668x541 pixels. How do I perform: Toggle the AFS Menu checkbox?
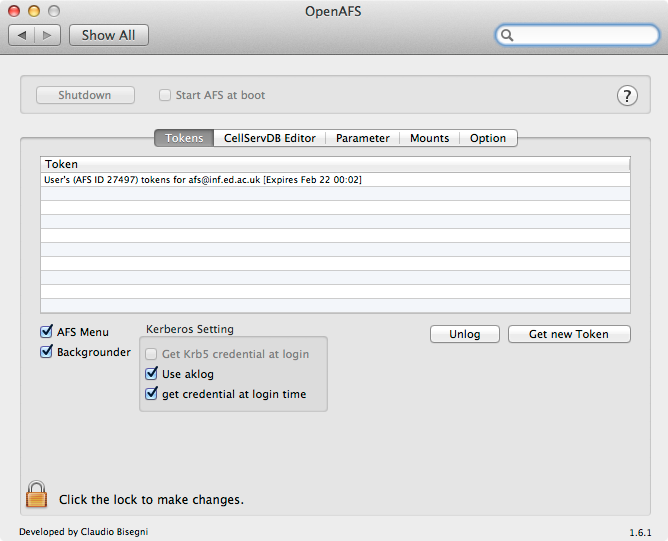pos(46,331)
